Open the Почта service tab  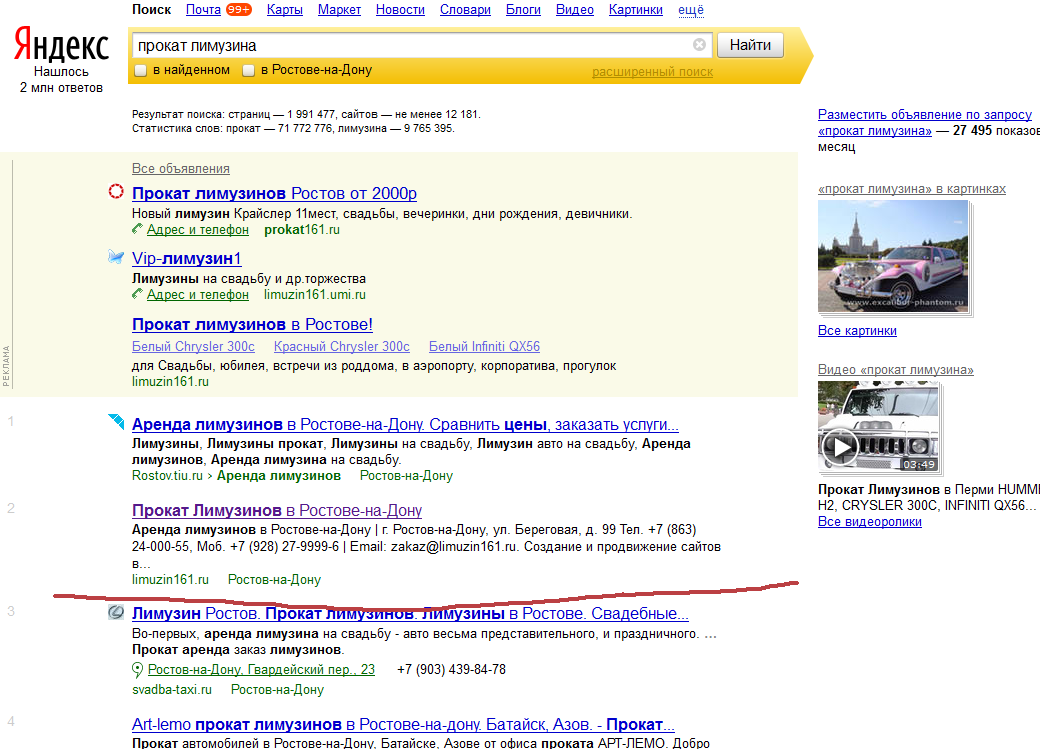(x=203, y=10)
